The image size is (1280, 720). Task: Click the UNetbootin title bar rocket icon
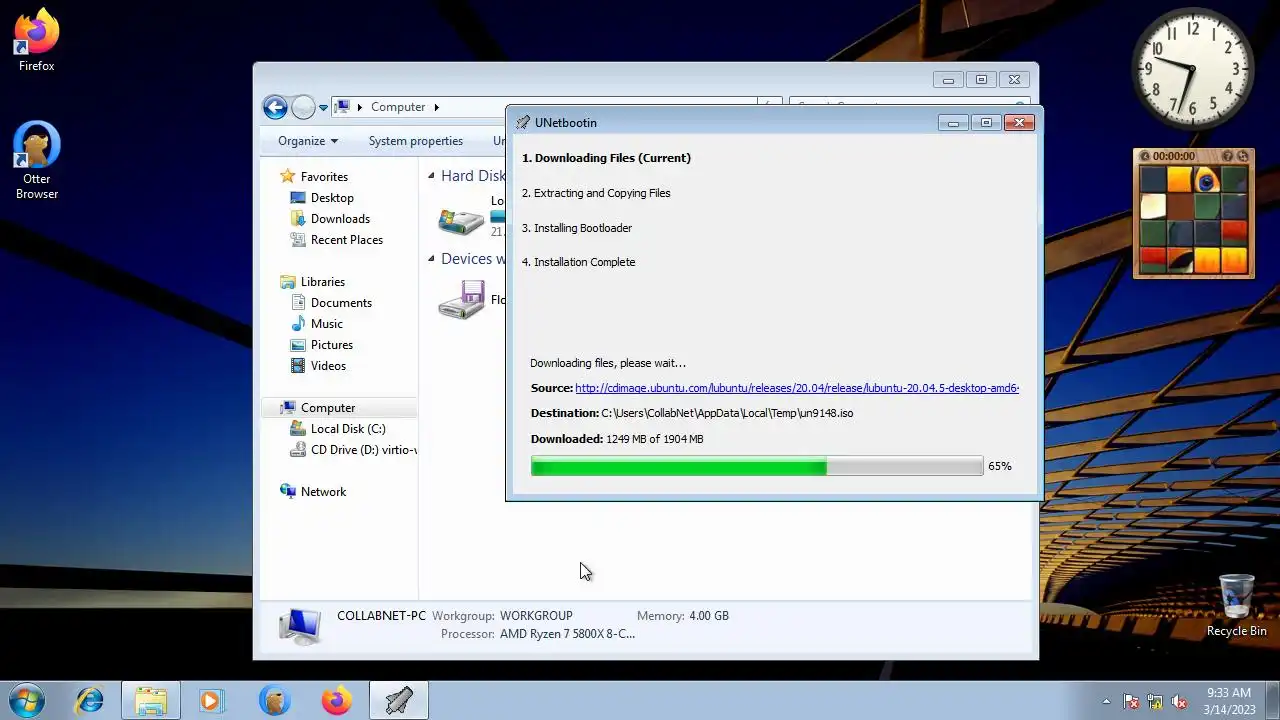pyautogui.click(x=523, y=123)
